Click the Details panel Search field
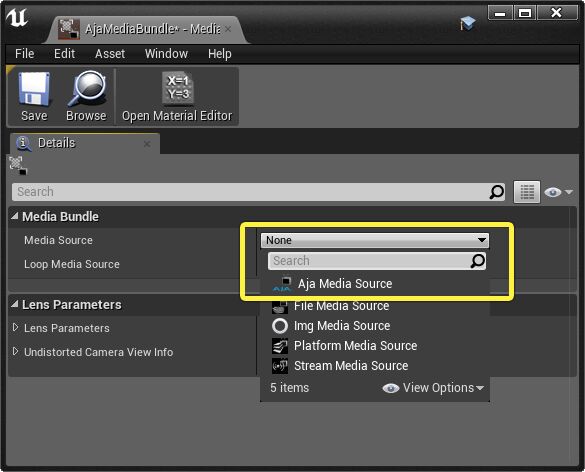 [x=258, y=192]
